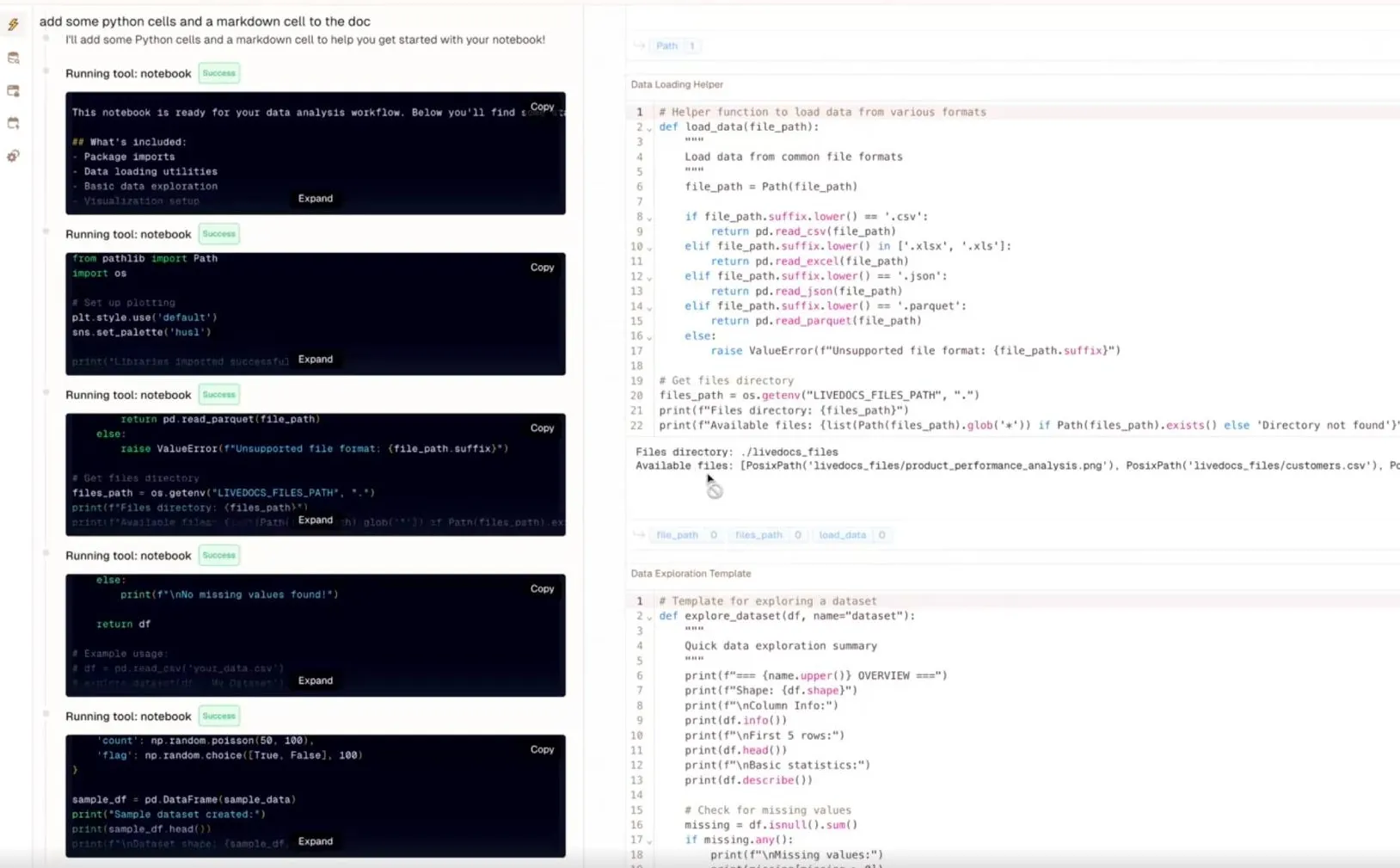
Task: Fold the explore_dataset function definition
Action: tap(649, 617)
